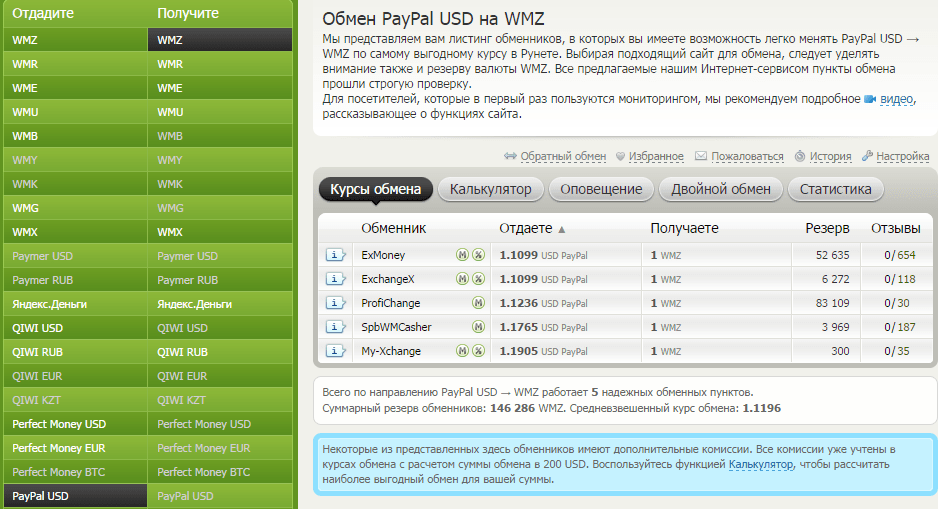Open the История link
Image resolution: width=938 pixels, height=509 pixels.
click(x=830, y=157)
